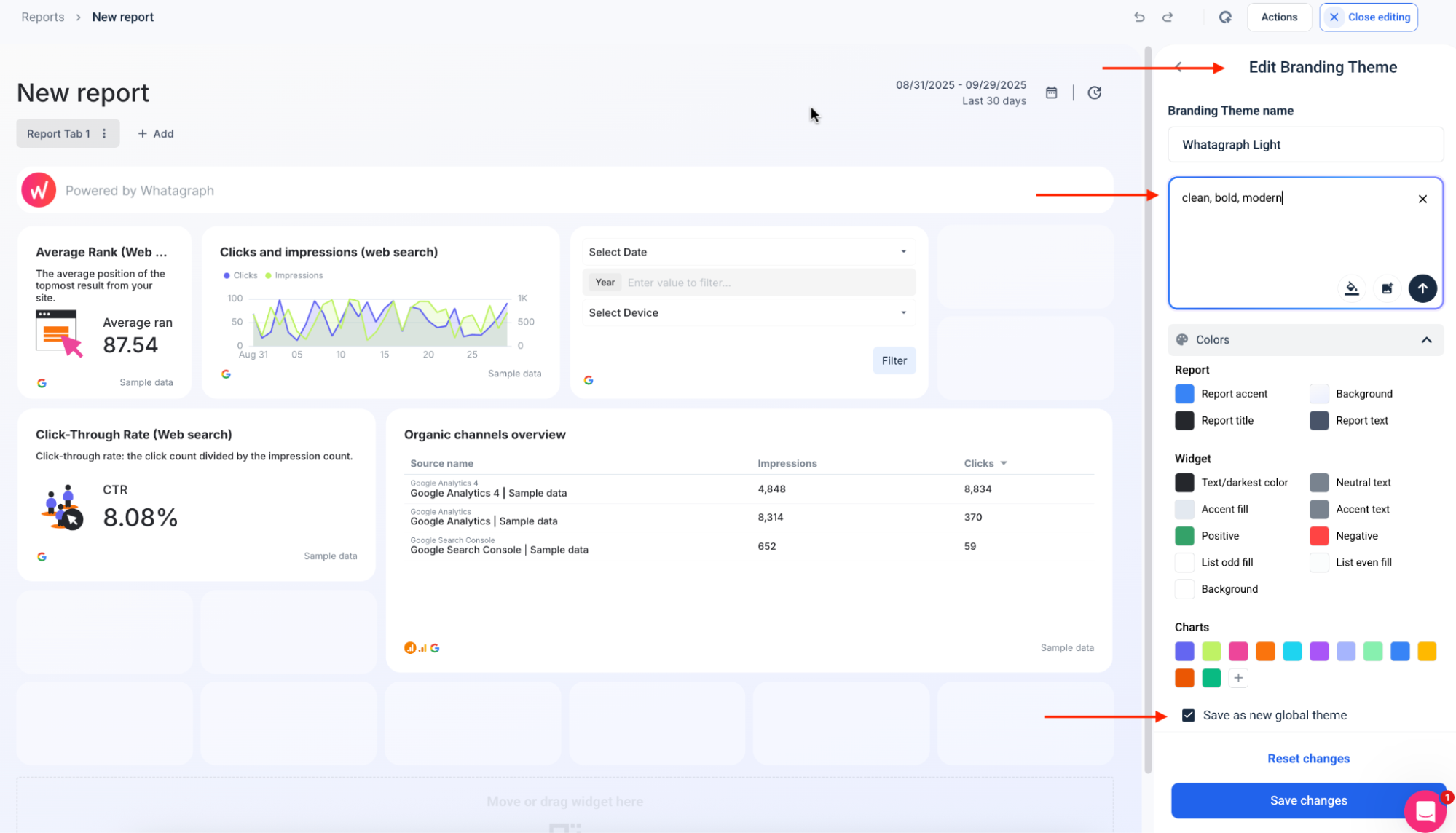This screenshot has width=1456, height=833.
Task: Open the calendar date picker icon
Action: [x=1051, y=92]
